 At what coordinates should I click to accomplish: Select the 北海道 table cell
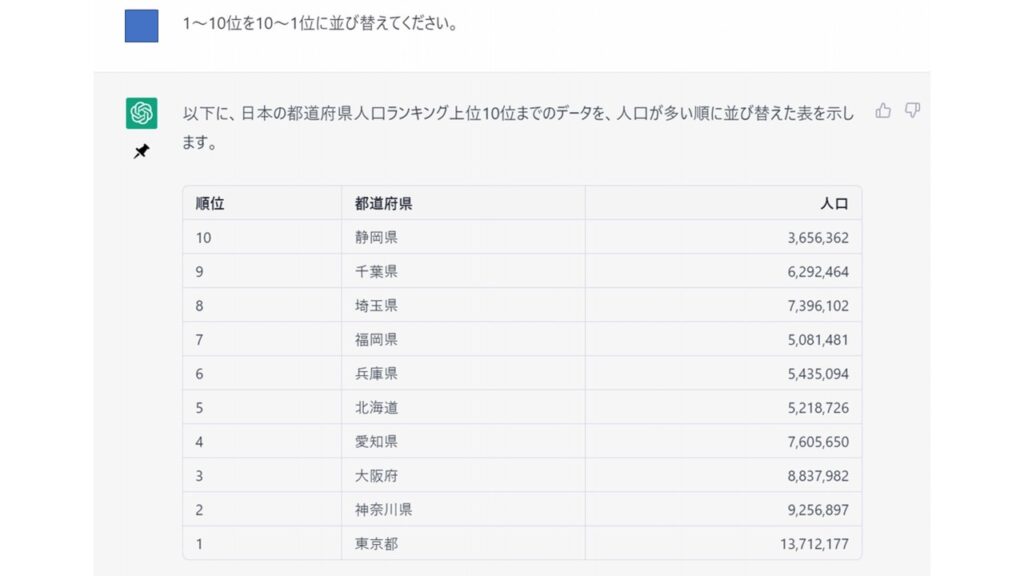377,408
